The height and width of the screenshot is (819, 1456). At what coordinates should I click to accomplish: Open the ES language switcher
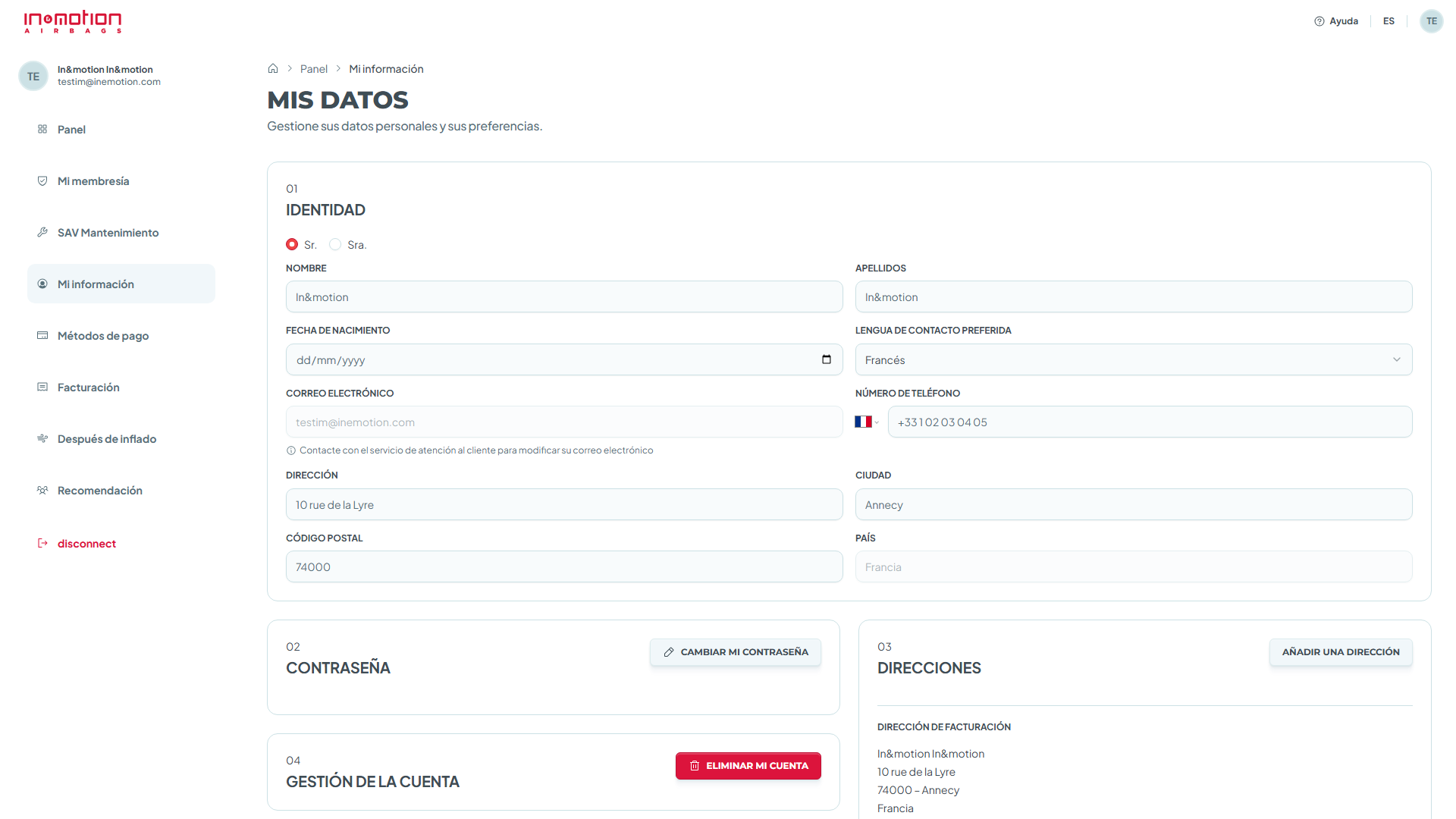pos(1389,21)
